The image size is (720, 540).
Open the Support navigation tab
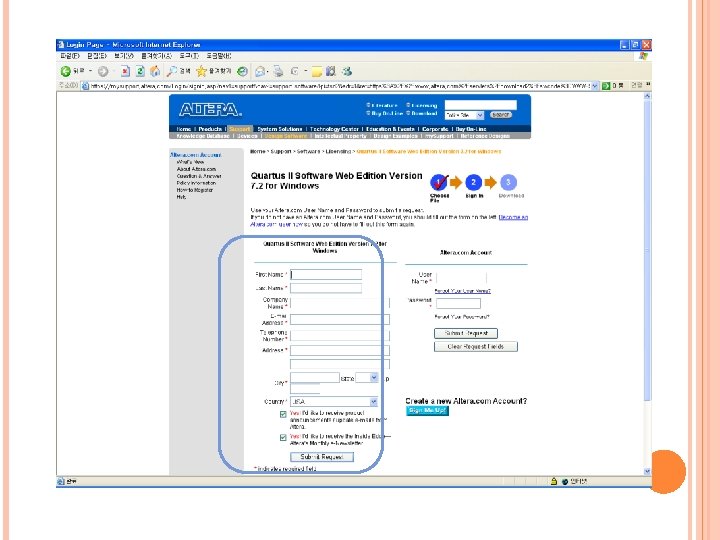[x=240, y=129]
